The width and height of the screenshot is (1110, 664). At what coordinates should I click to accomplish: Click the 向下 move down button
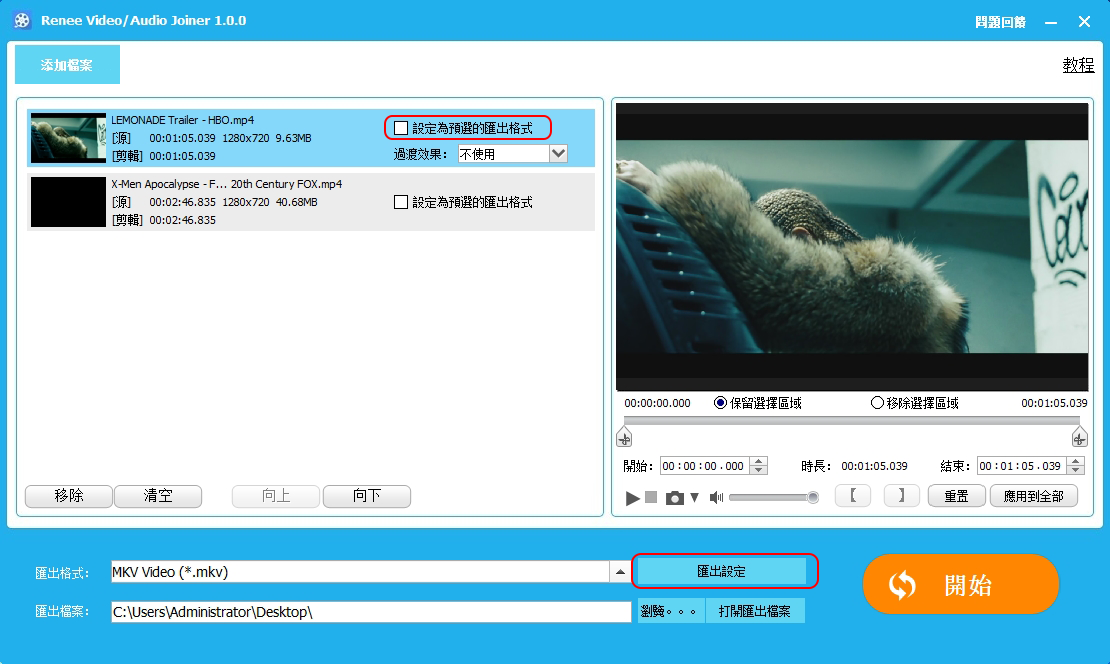coord(367,496)
